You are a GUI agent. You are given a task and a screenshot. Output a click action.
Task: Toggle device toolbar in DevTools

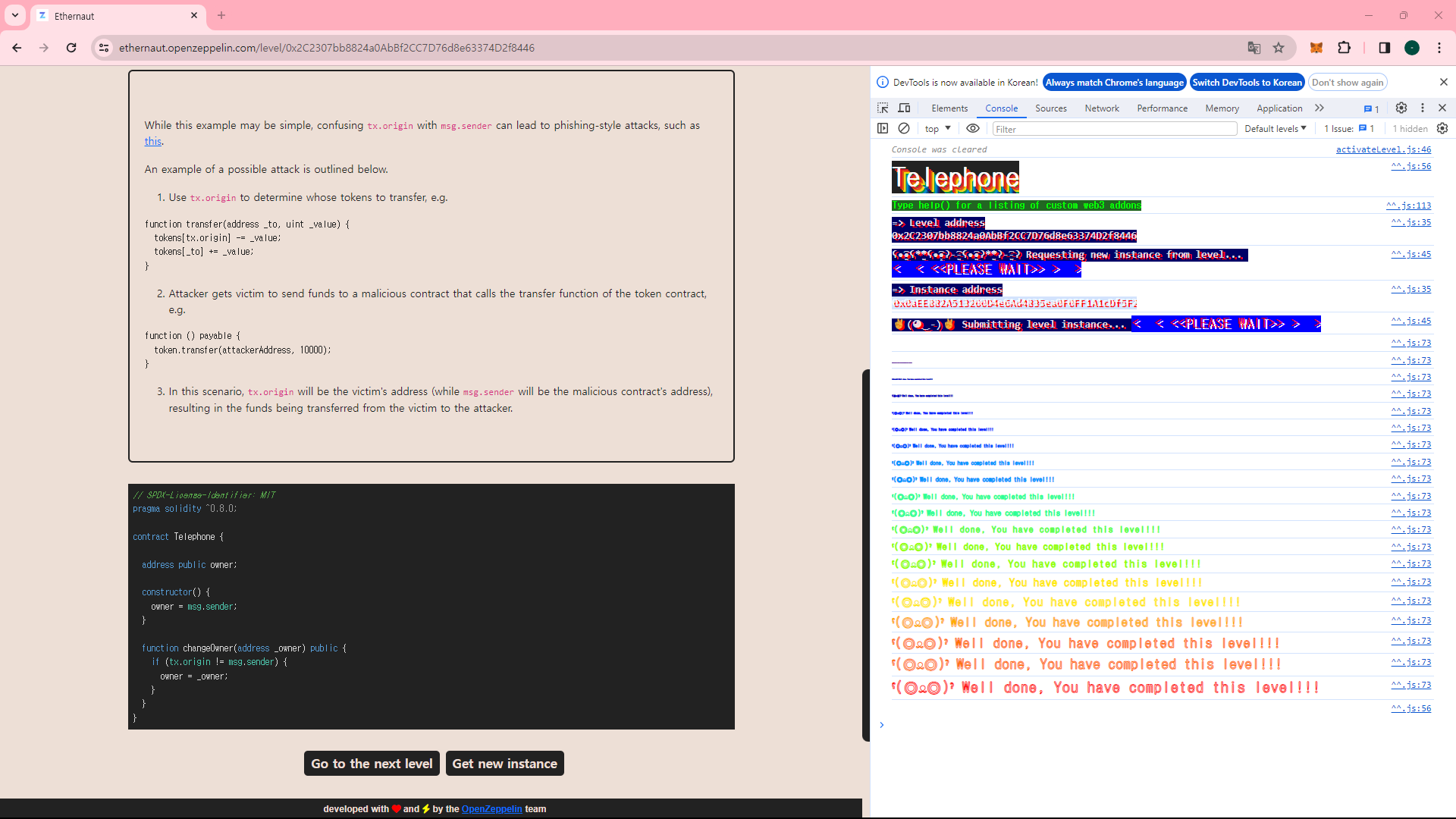pos(904,108)
